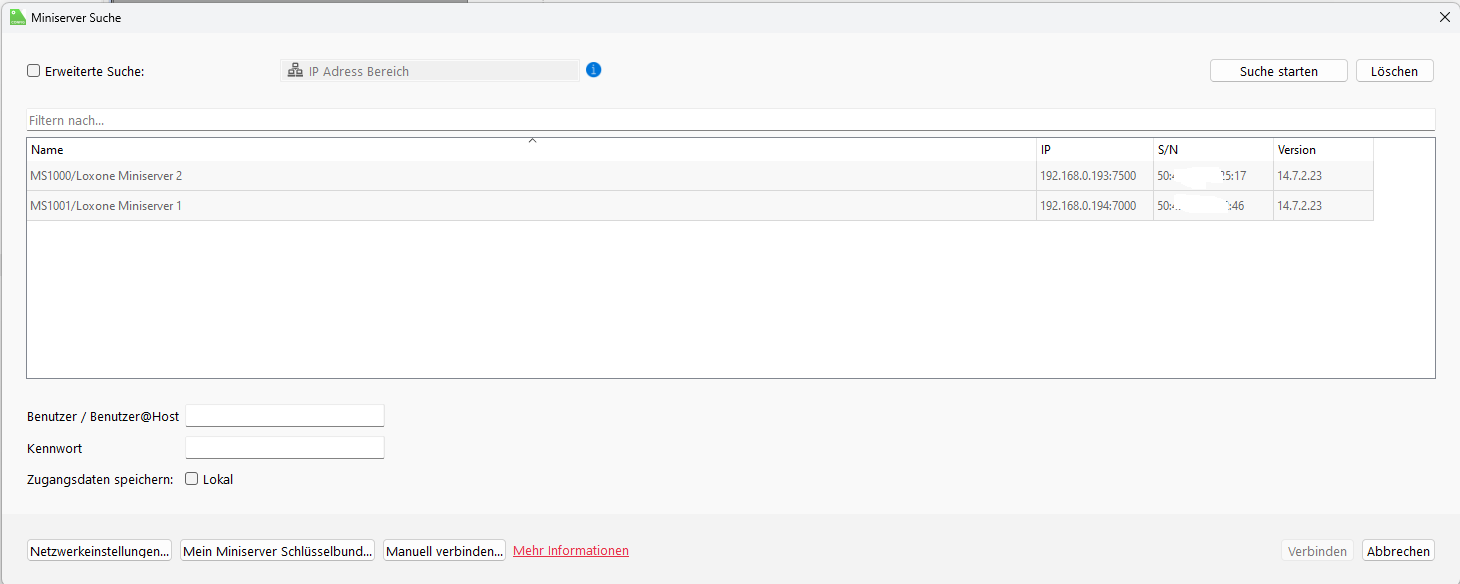Sort by the Version column header

click(x=1323, y=150)
